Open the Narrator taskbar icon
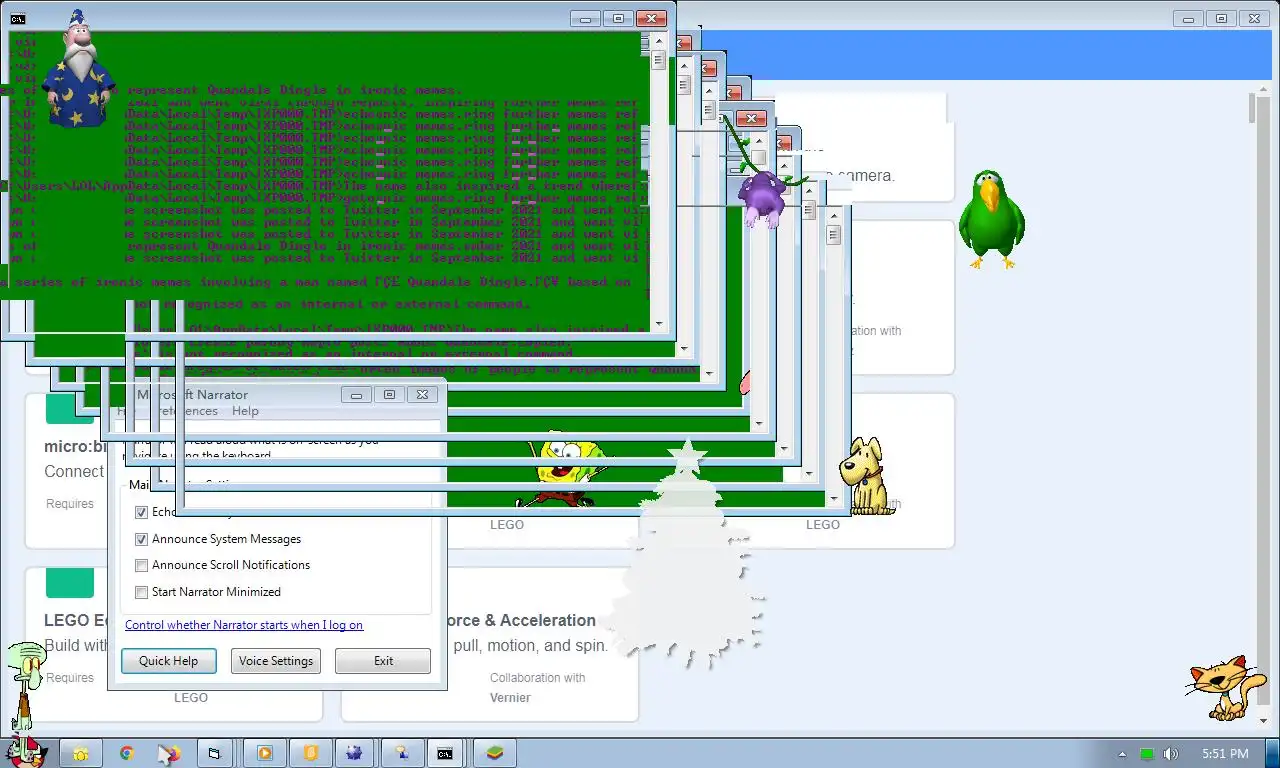The width and height of the screenshot is (1280, 768). (x=402, y=753)
